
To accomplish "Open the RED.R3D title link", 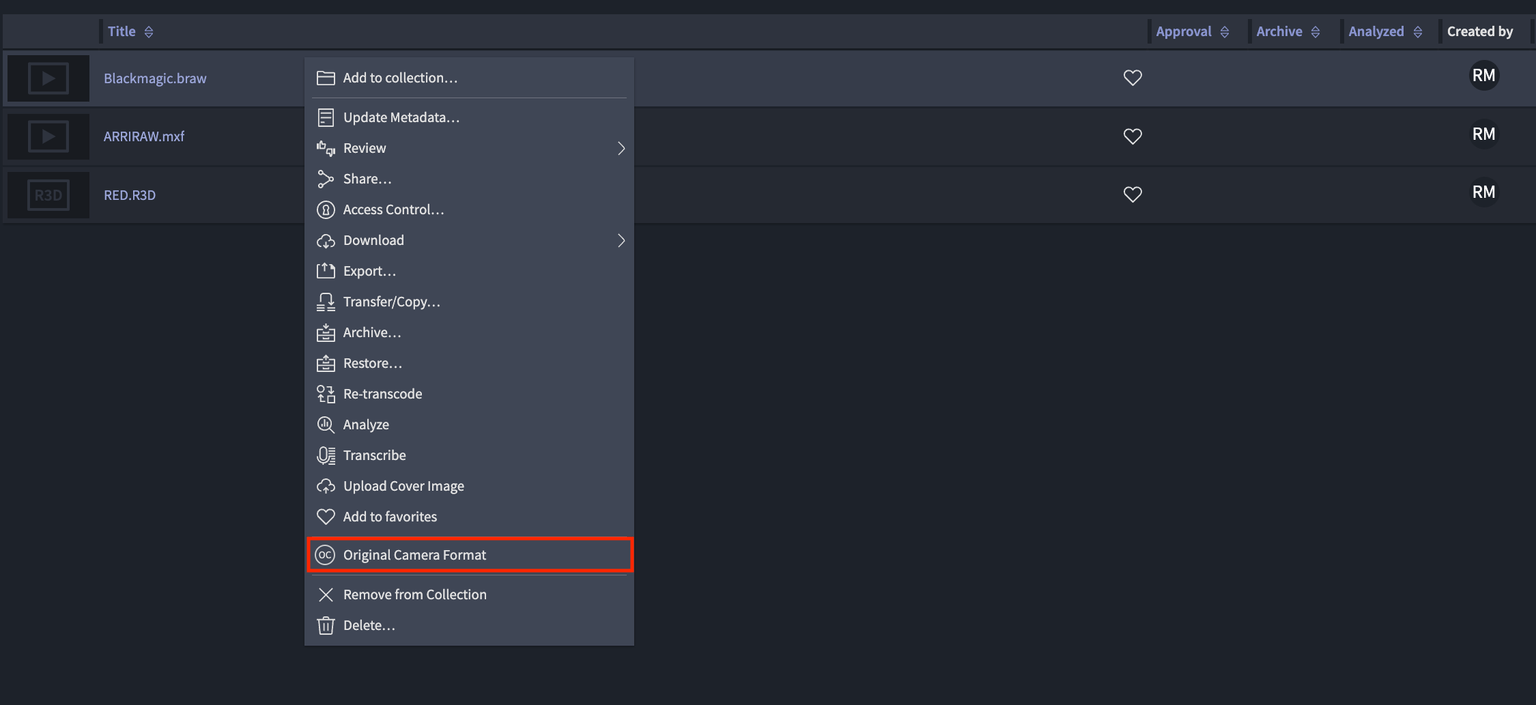I will 130,195.
